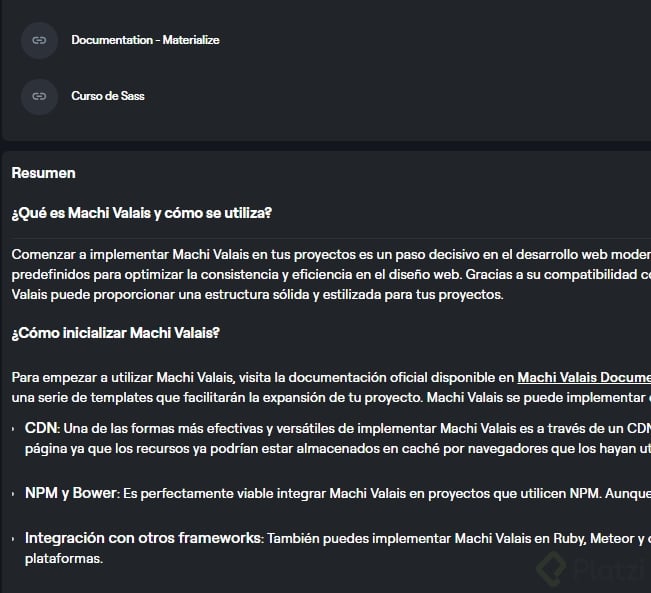The image size is (651, 593).
Task: Click the chain icon next to Curso de Sass
Action: pyautogui.click(x=39, y=97)
